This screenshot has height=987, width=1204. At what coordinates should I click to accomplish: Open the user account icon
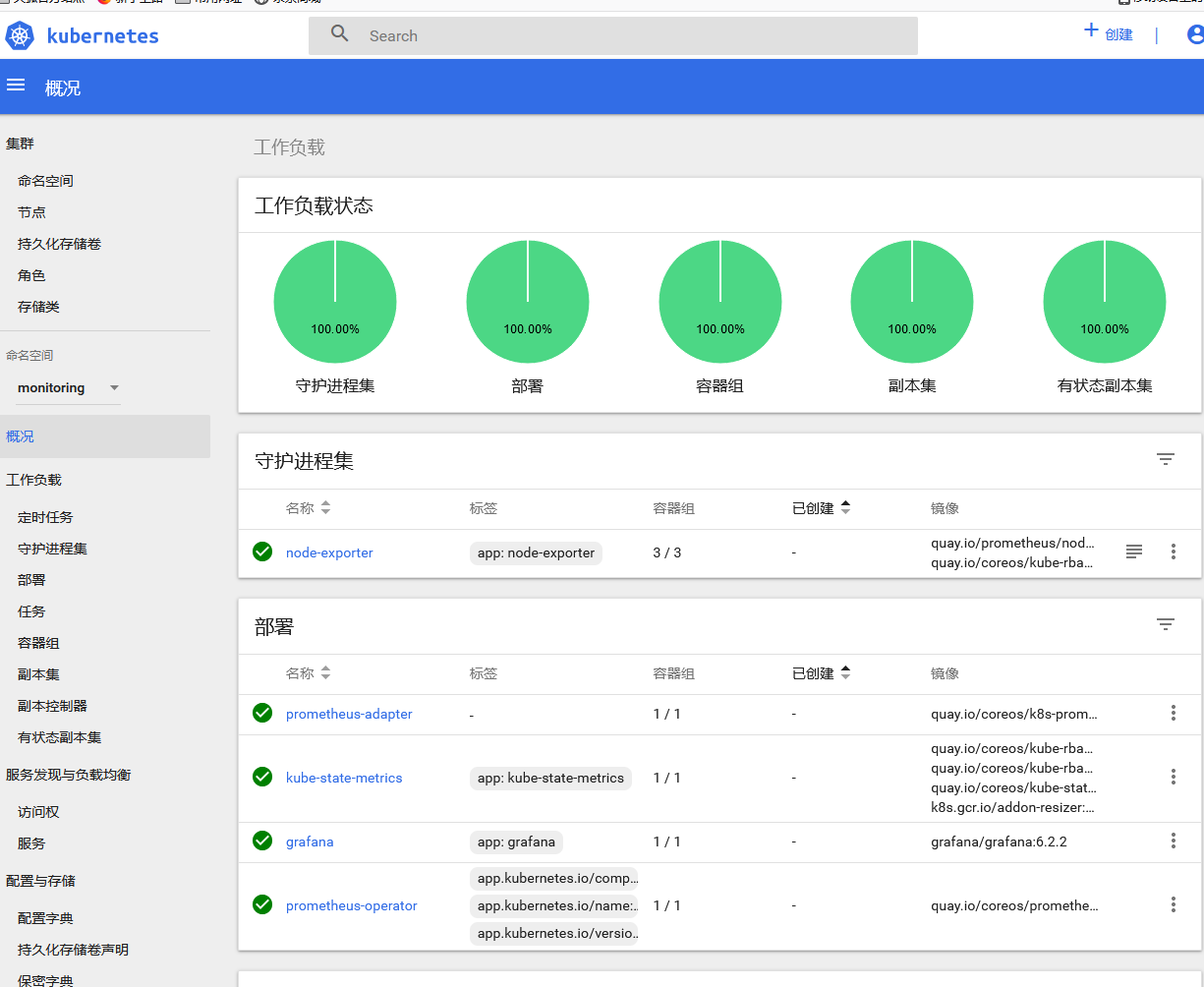pyautogui.click(x=1195, y=34)
